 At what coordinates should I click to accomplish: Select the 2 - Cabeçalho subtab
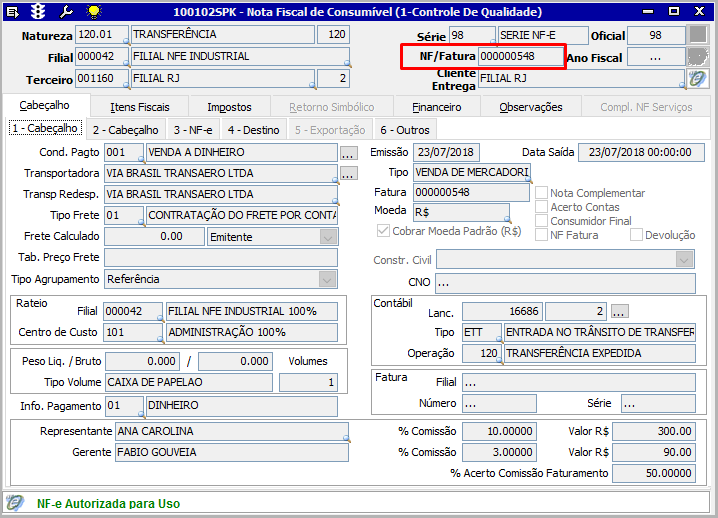coord(125,130)
